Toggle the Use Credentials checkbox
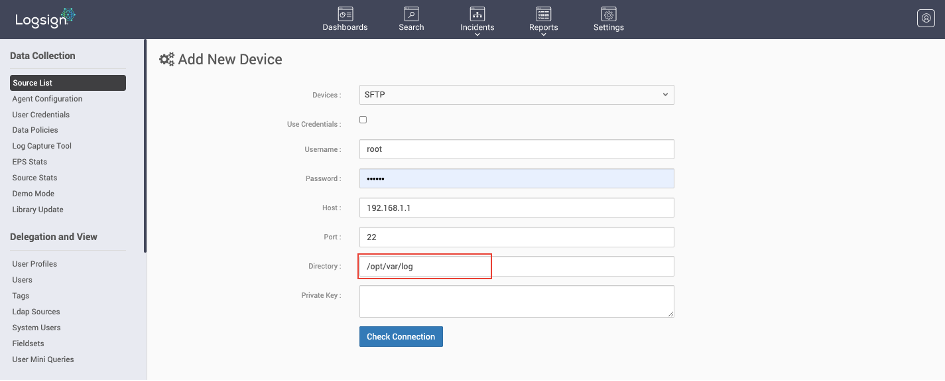The height and width of the screenshot is (381, 945). click(x=363, y=119)
